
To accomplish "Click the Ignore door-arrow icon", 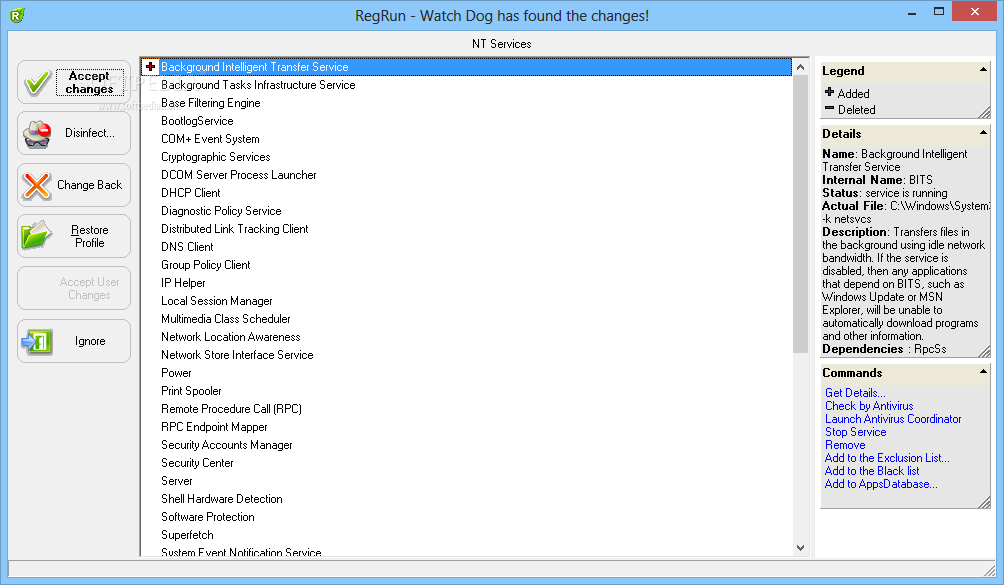I will pyautogui.click(x=36, y=341).
